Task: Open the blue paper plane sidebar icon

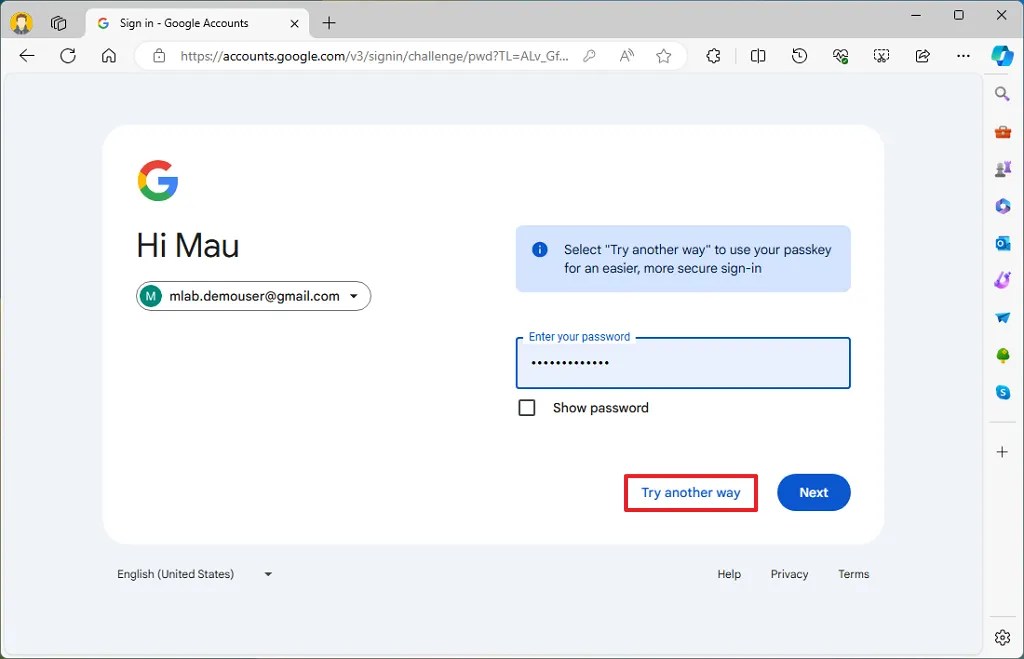Action: (x=1003, y=318)
